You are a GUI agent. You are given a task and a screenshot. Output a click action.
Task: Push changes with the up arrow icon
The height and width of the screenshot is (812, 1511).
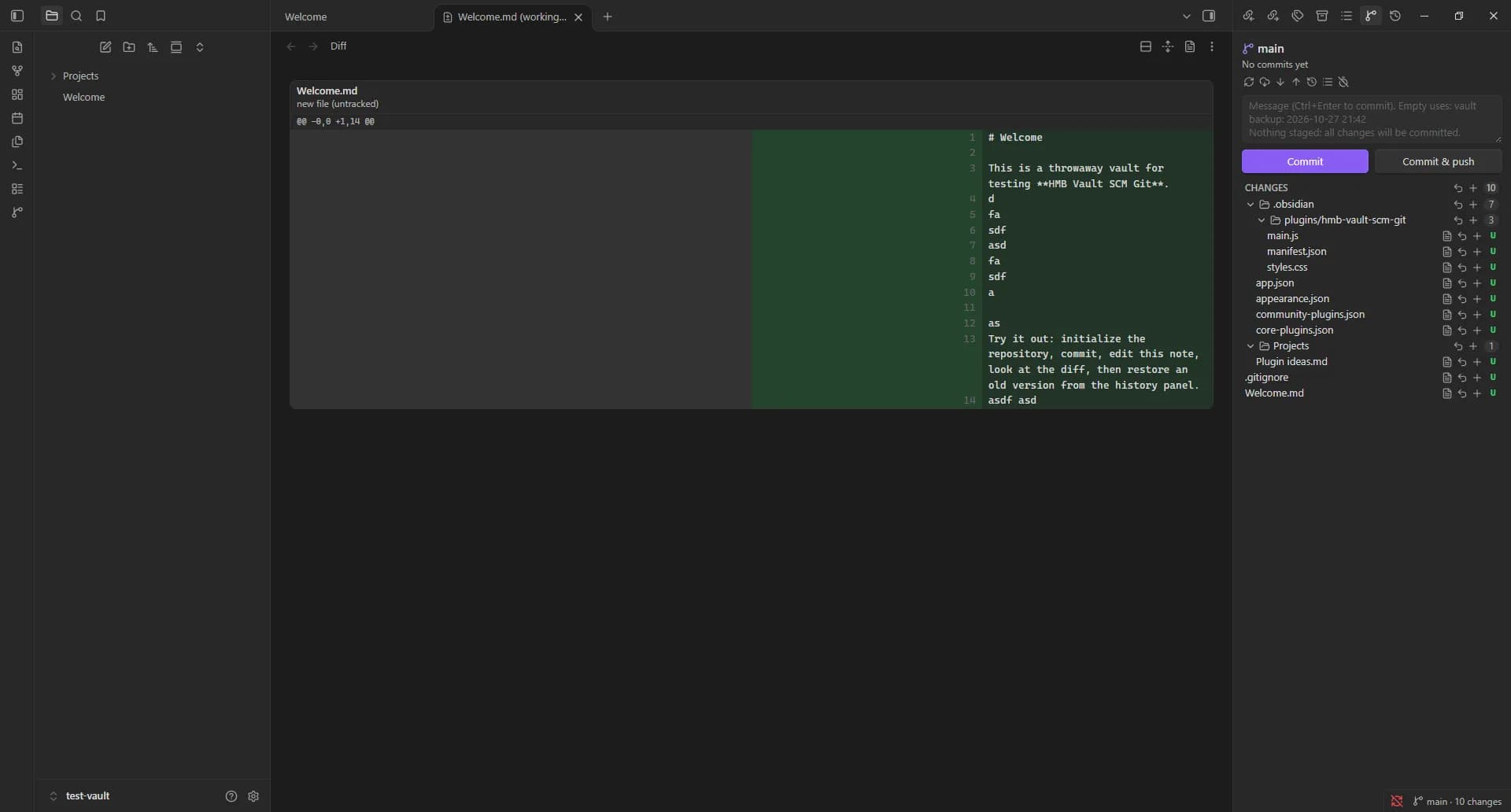point(1296,82)
